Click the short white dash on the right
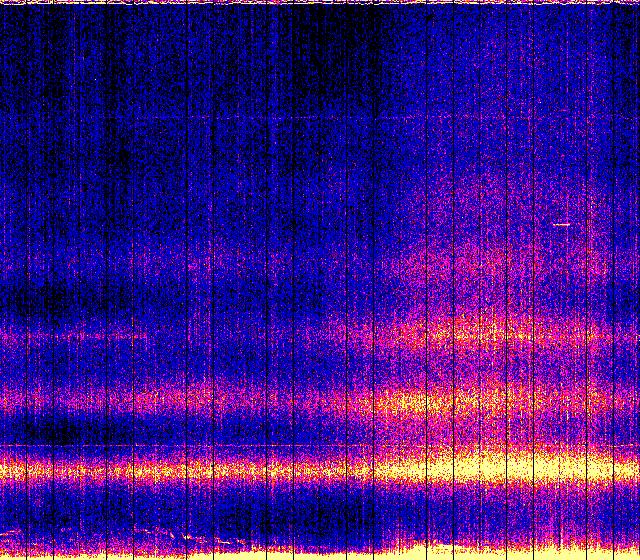 (x=562, y=225)
